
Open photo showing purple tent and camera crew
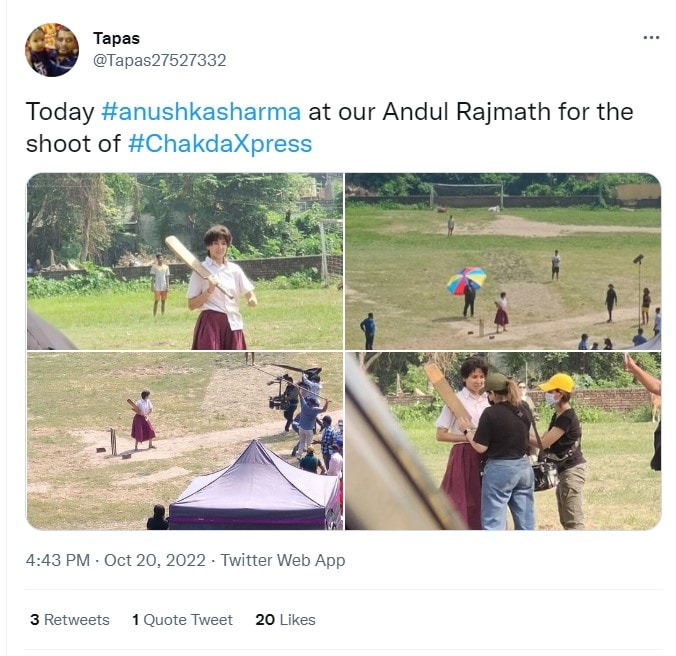(185, 441)
